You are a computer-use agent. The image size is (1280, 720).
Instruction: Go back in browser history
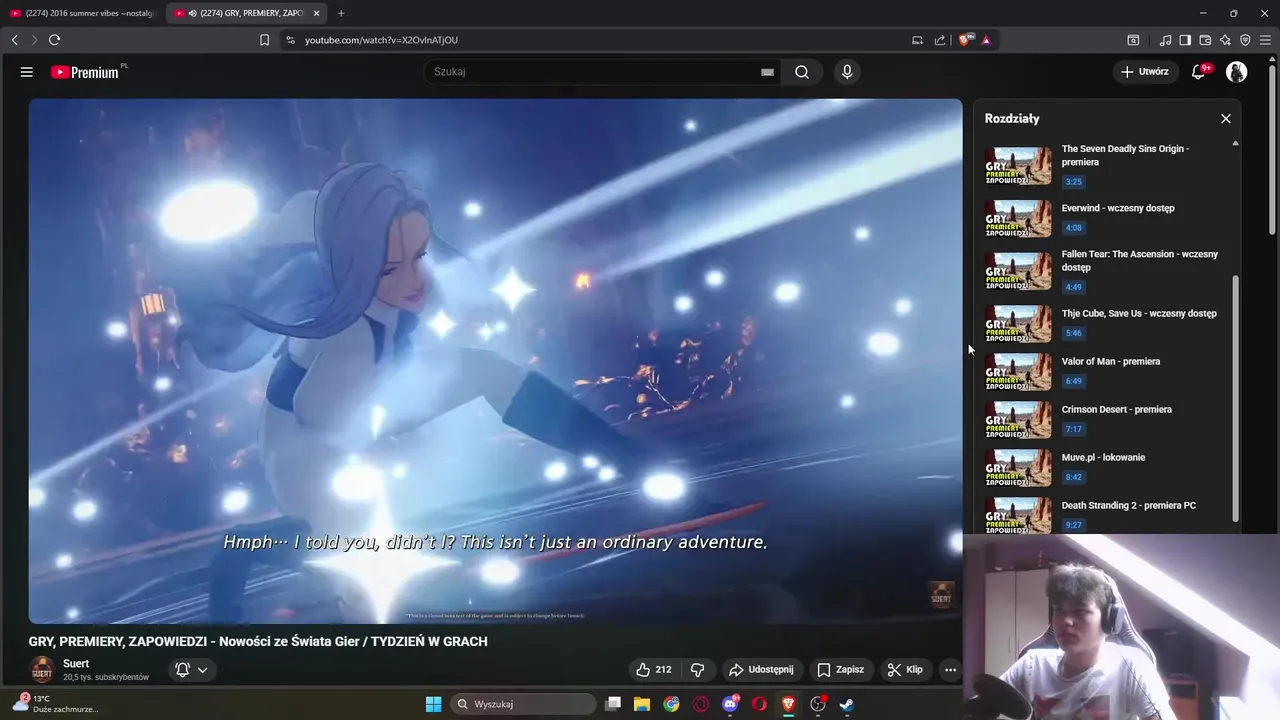(x=14, y=40)
